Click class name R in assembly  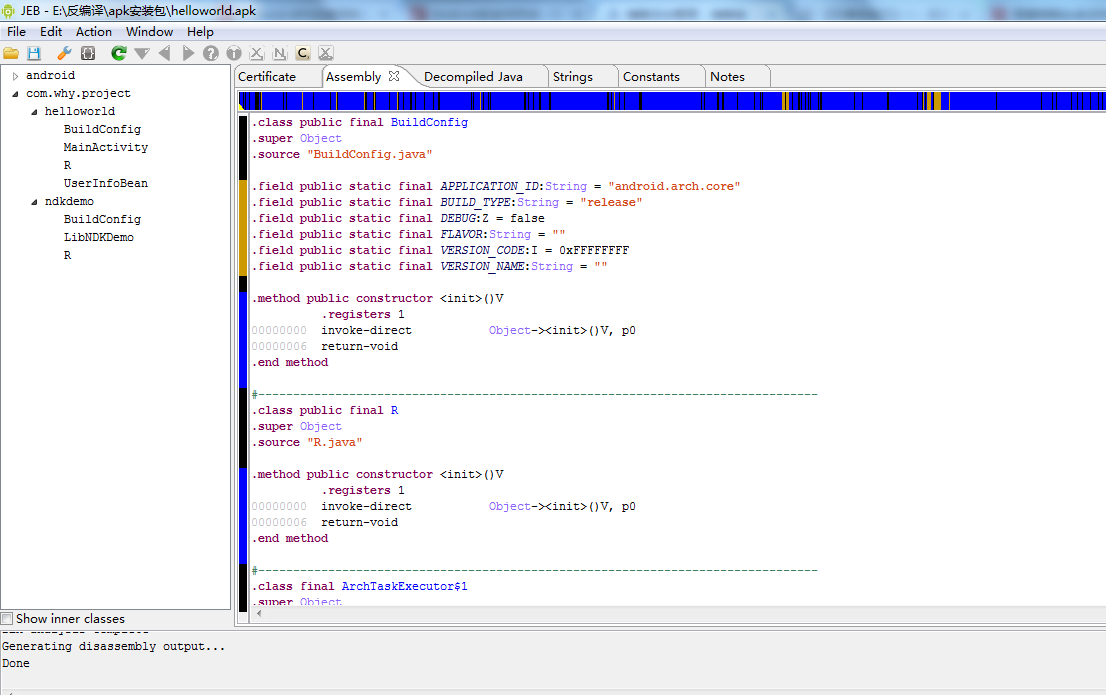point(394,411)
